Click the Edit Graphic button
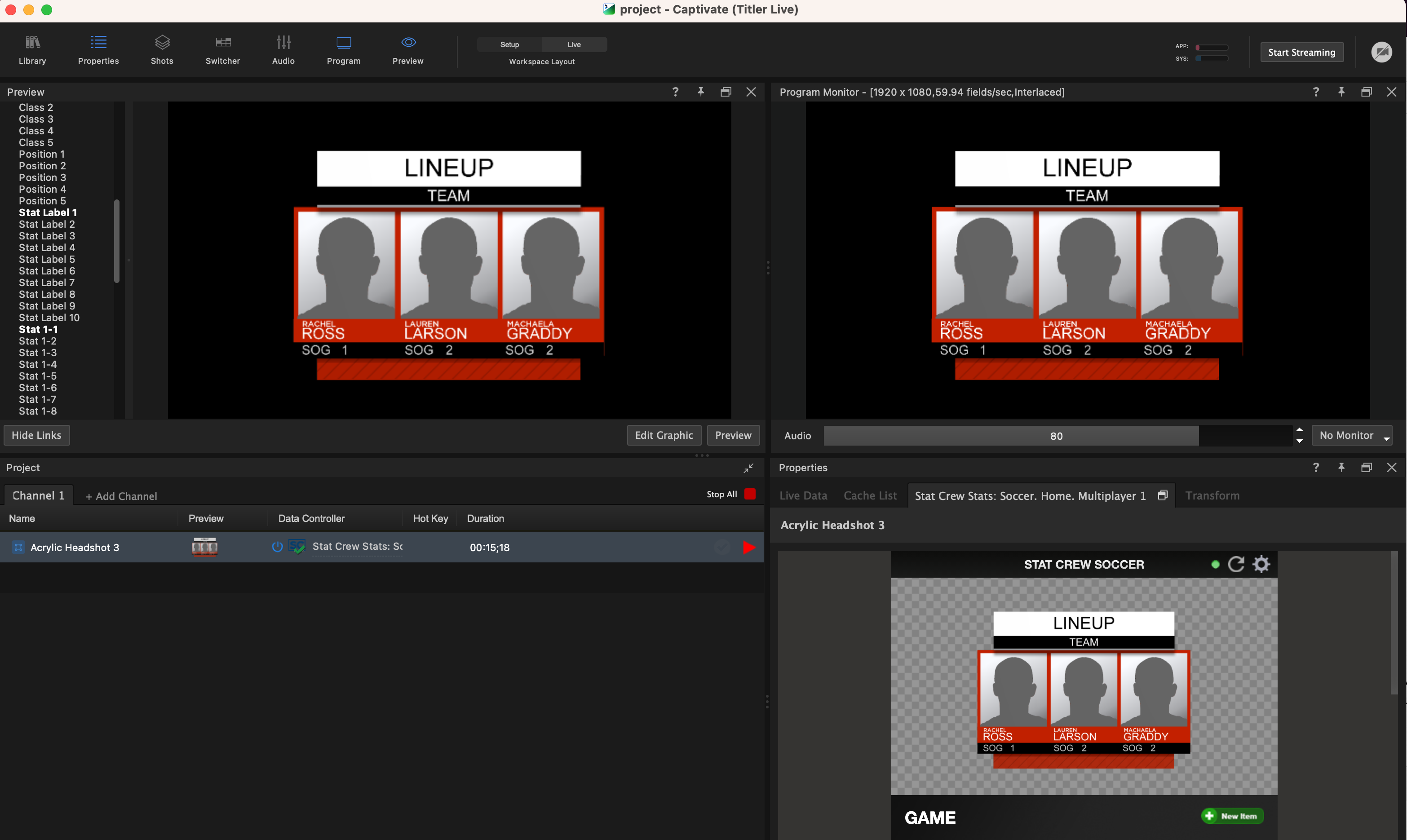 pos(664,435)
